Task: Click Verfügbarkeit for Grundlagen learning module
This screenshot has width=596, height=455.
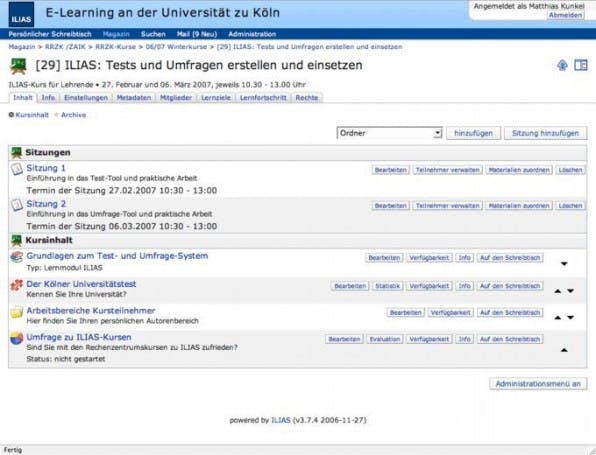Action: (x=429, y=258)
